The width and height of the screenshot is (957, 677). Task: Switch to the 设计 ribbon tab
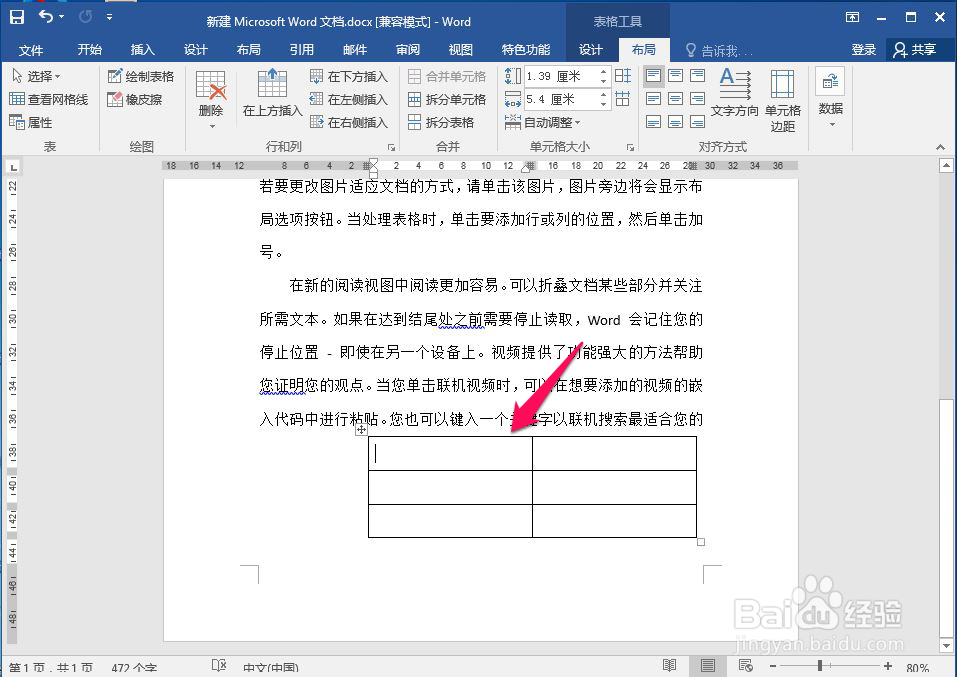[590, 49]
